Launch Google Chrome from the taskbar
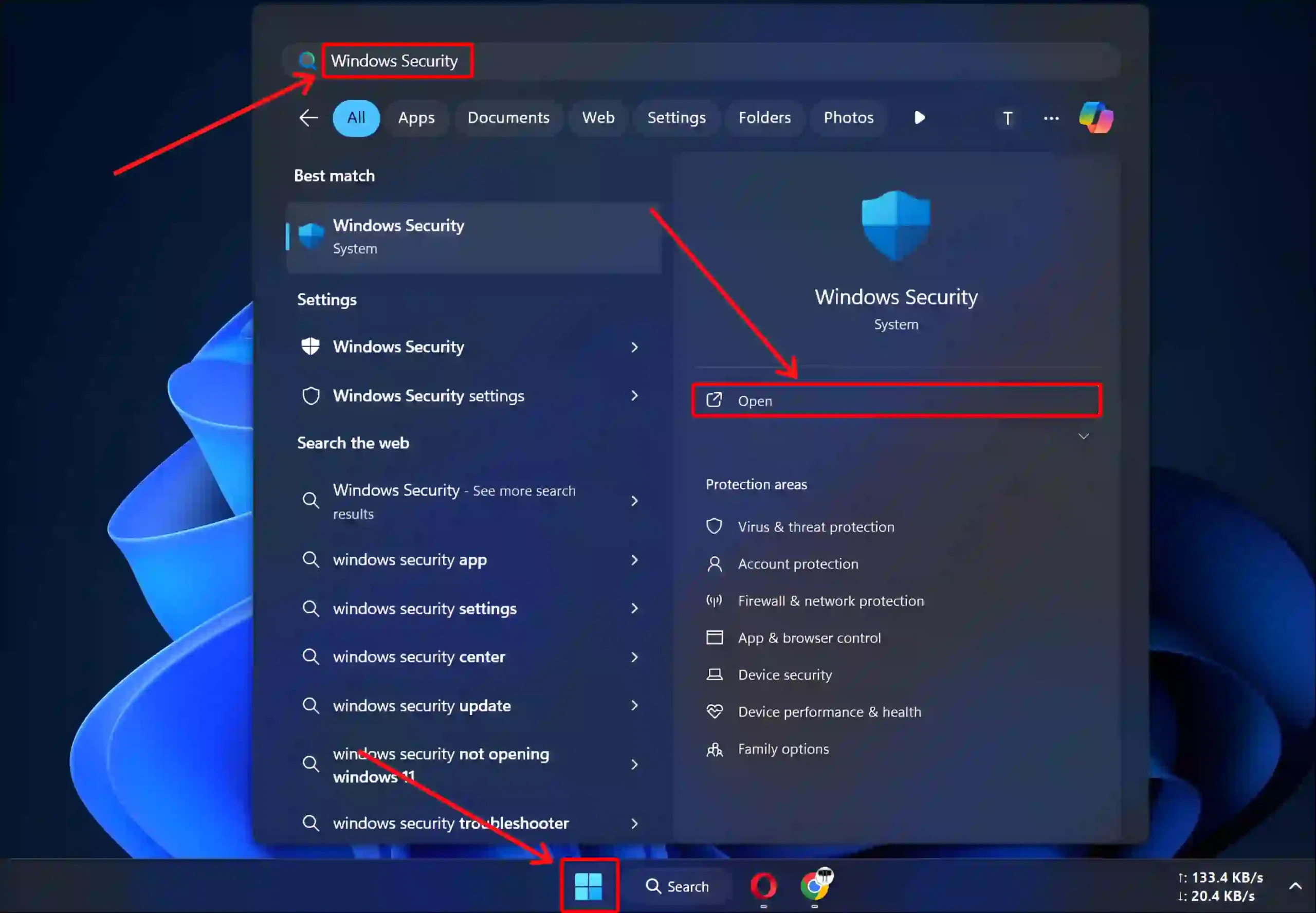The image size is (1316, 913). (815, 886)
